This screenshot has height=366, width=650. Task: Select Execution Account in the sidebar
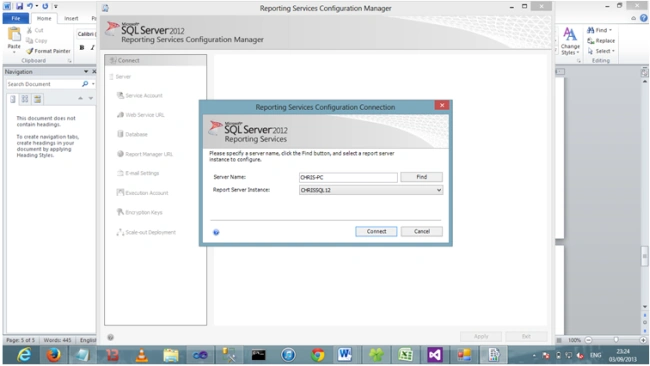[147, 193]
